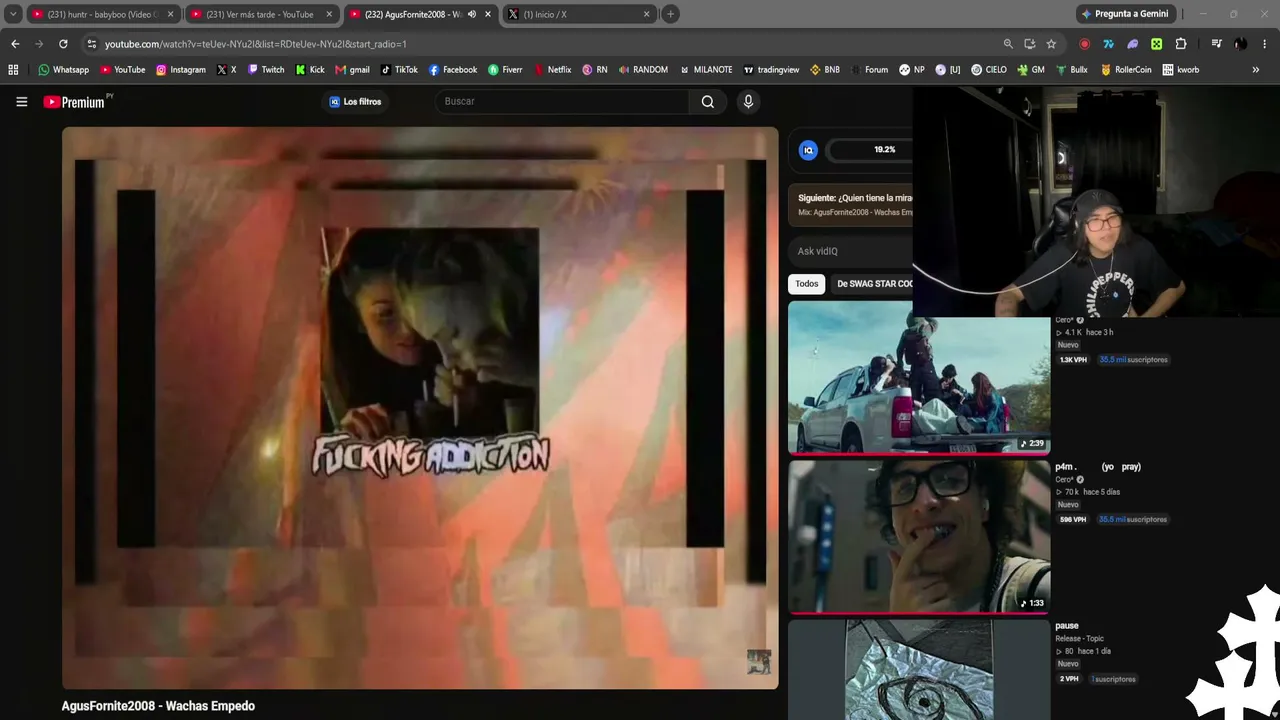Mute the AgusFornite2008 tab audio icon
The image size is (1280, 720).
(x=472, y=14)
